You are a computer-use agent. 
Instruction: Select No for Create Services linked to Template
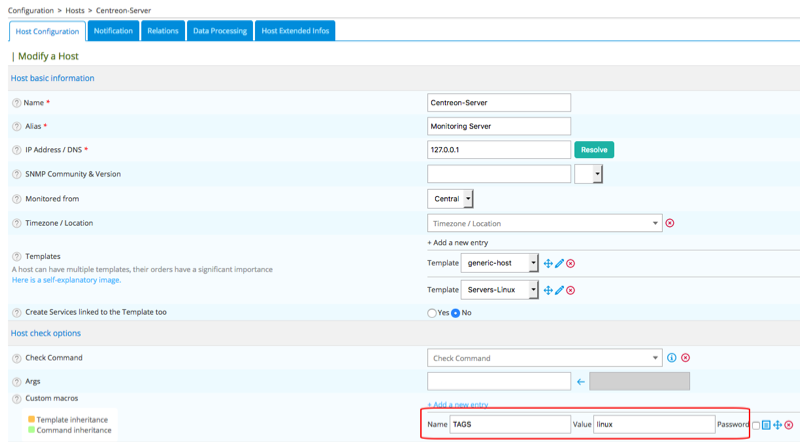[455, 313]
